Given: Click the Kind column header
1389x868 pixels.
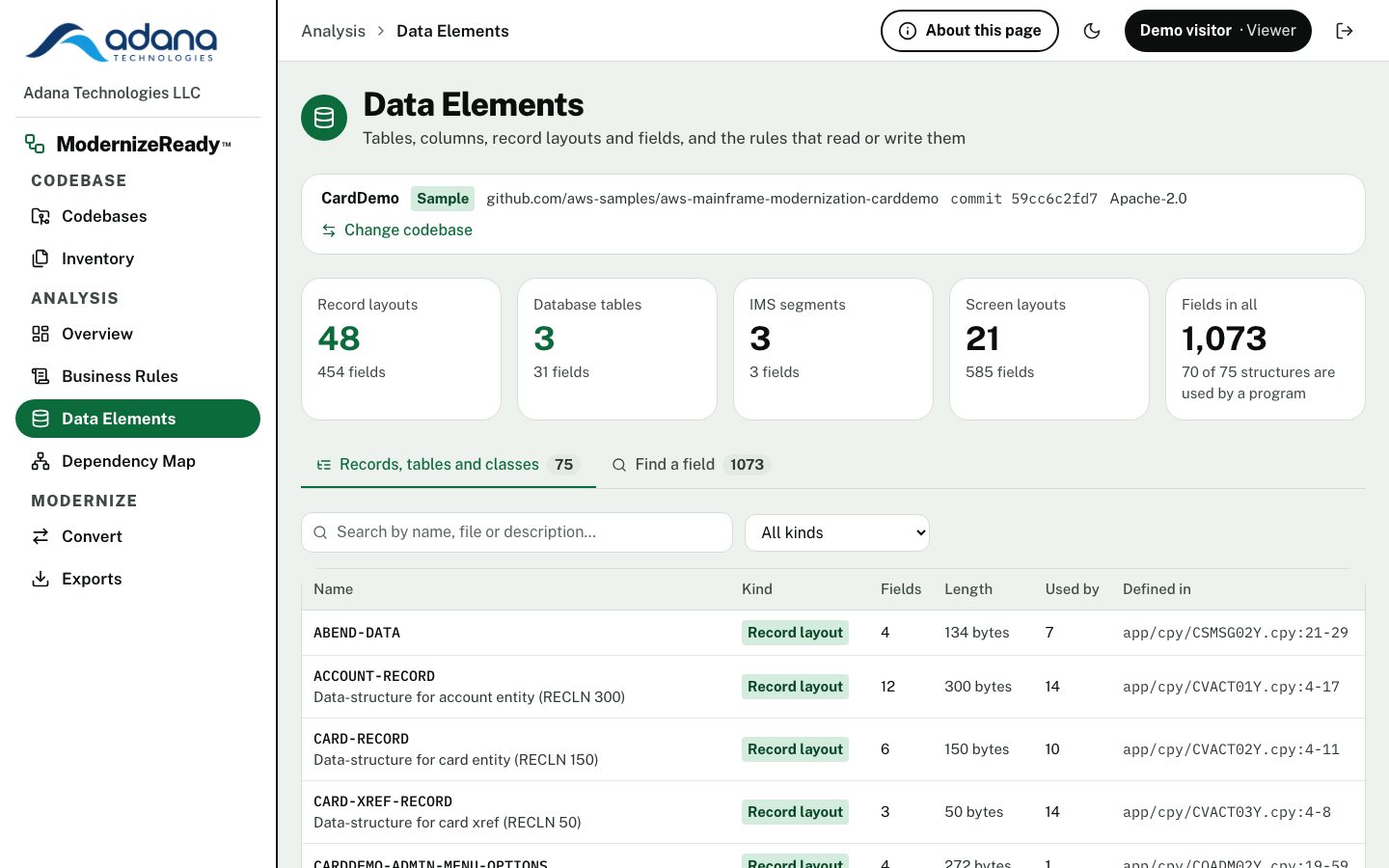Looking at the screenshot, I should pos(757,589).
